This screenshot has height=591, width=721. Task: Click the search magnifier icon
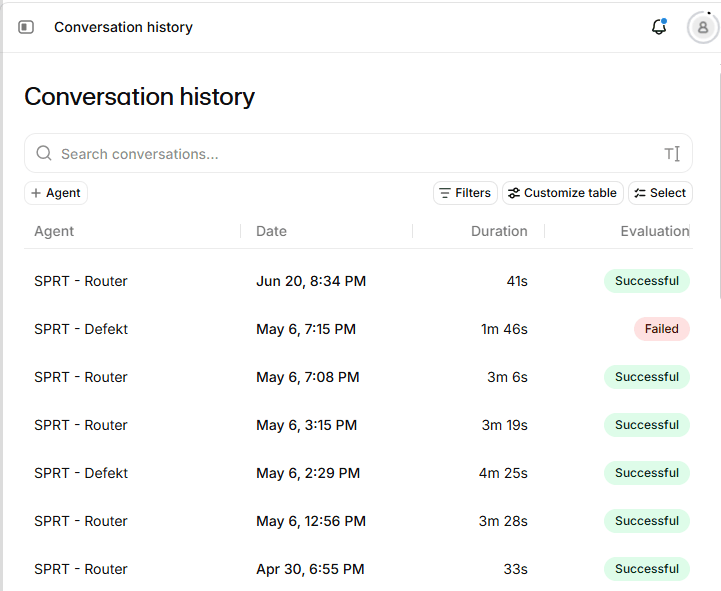(44, 153)
